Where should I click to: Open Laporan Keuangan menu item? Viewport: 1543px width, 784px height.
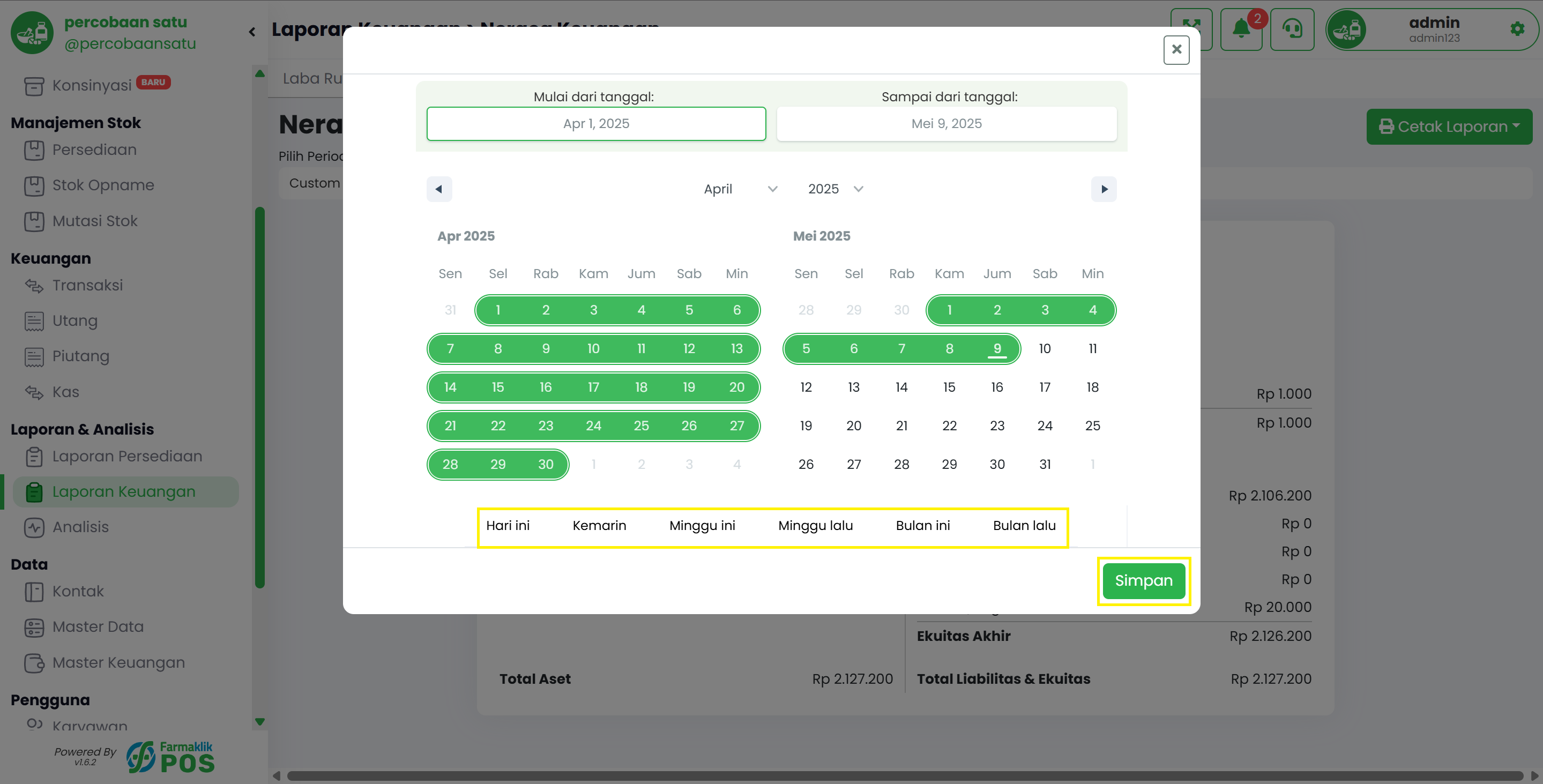click(126, 492)
